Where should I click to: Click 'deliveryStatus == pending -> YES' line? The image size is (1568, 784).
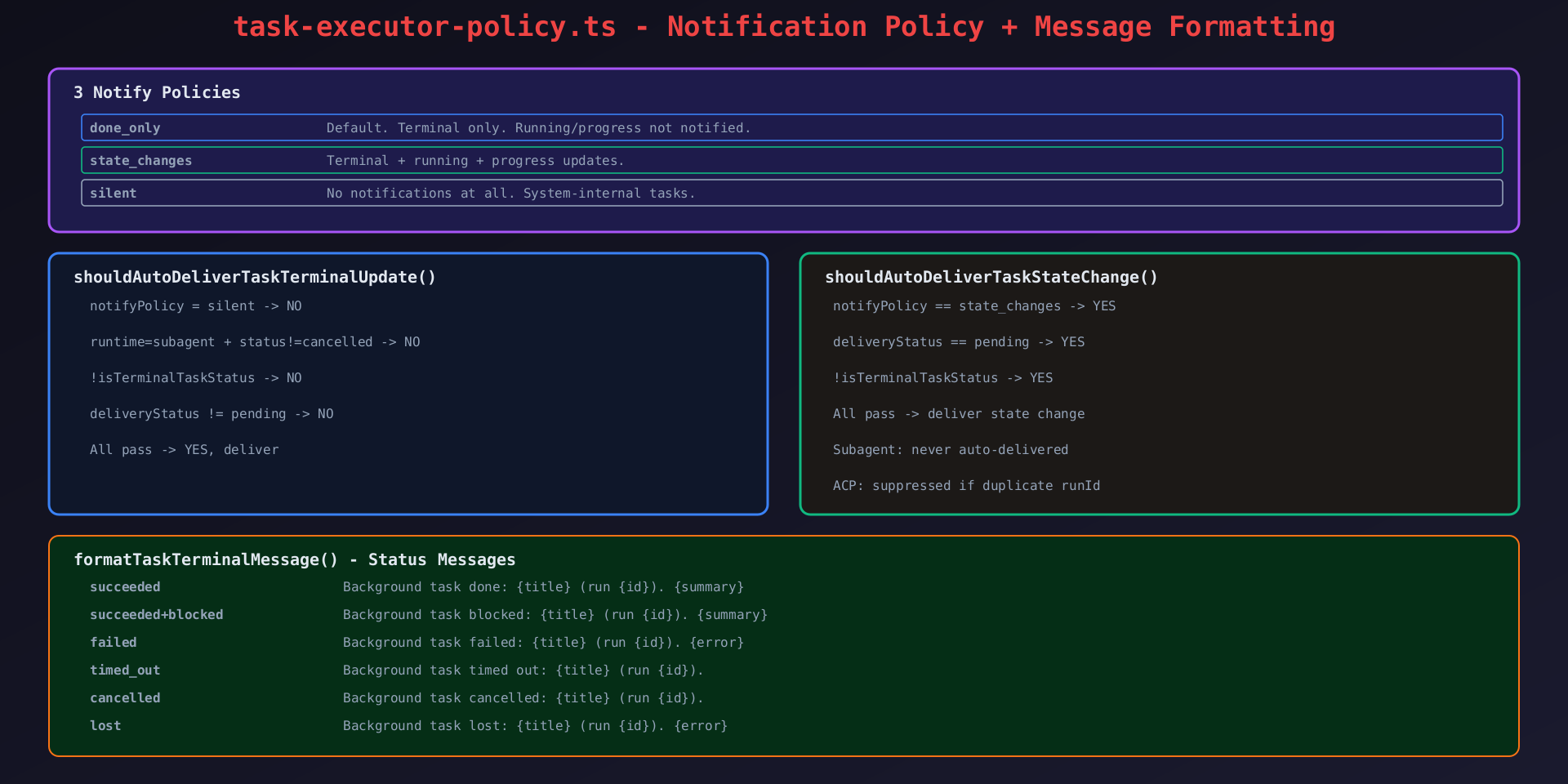tap(959, 342)
